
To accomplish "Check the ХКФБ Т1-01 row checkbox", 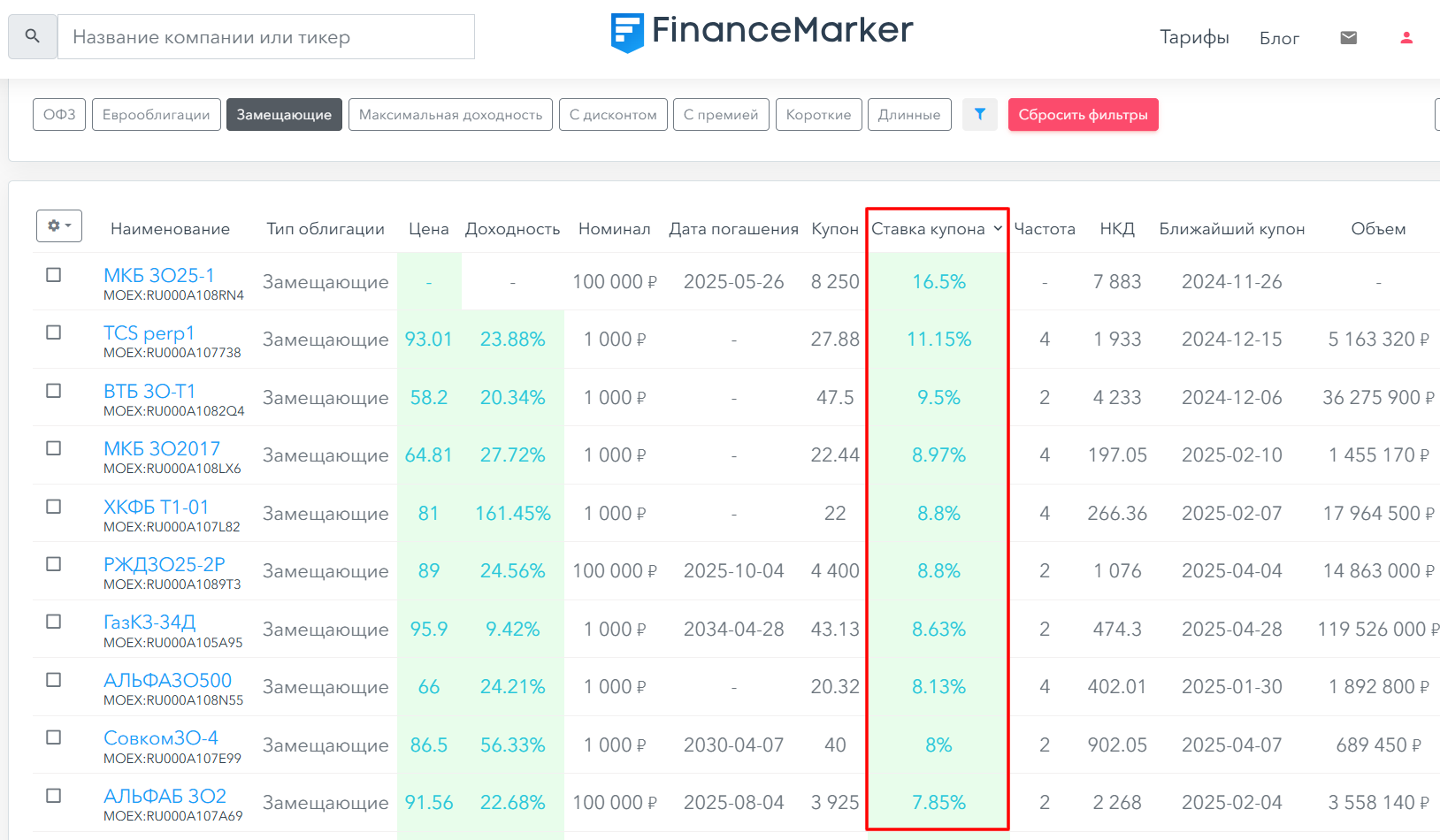I will (x=54, y=507).
